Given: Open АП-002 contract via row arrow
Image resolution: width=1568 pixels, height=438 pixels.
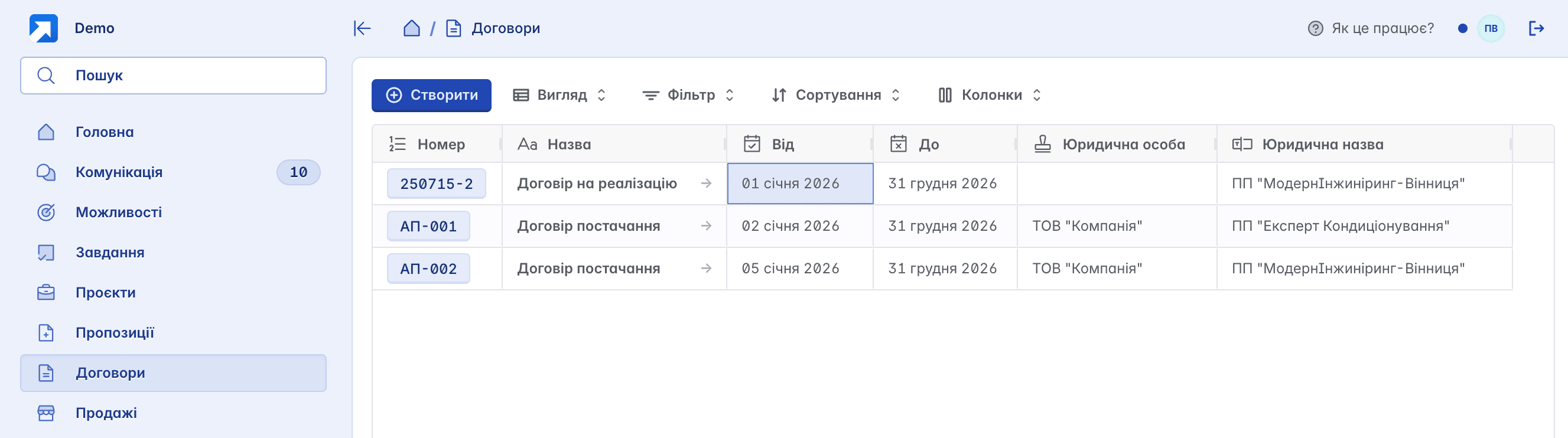Looking at the screenshot, I should click(x=706, y=268).
